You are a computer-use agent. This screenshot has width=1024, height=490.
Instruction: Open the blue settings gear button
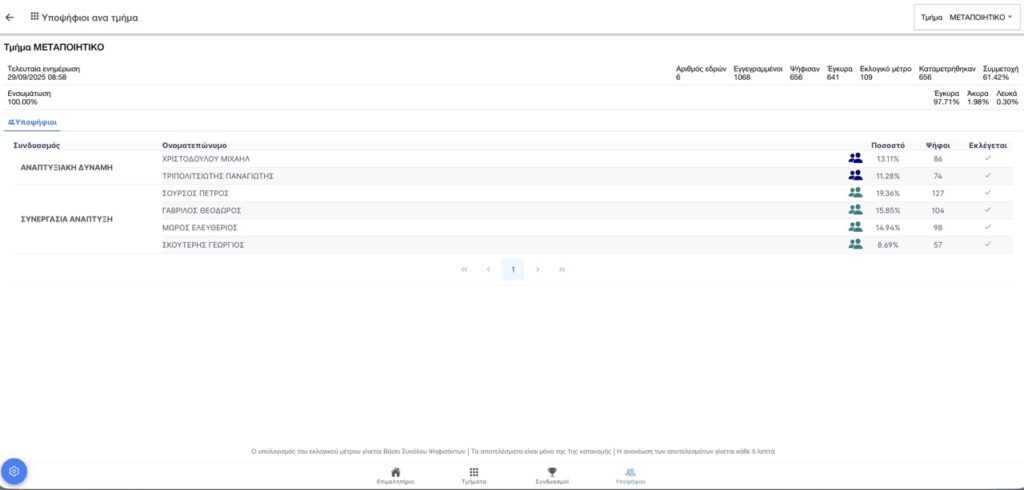click(x=14, y=471)
